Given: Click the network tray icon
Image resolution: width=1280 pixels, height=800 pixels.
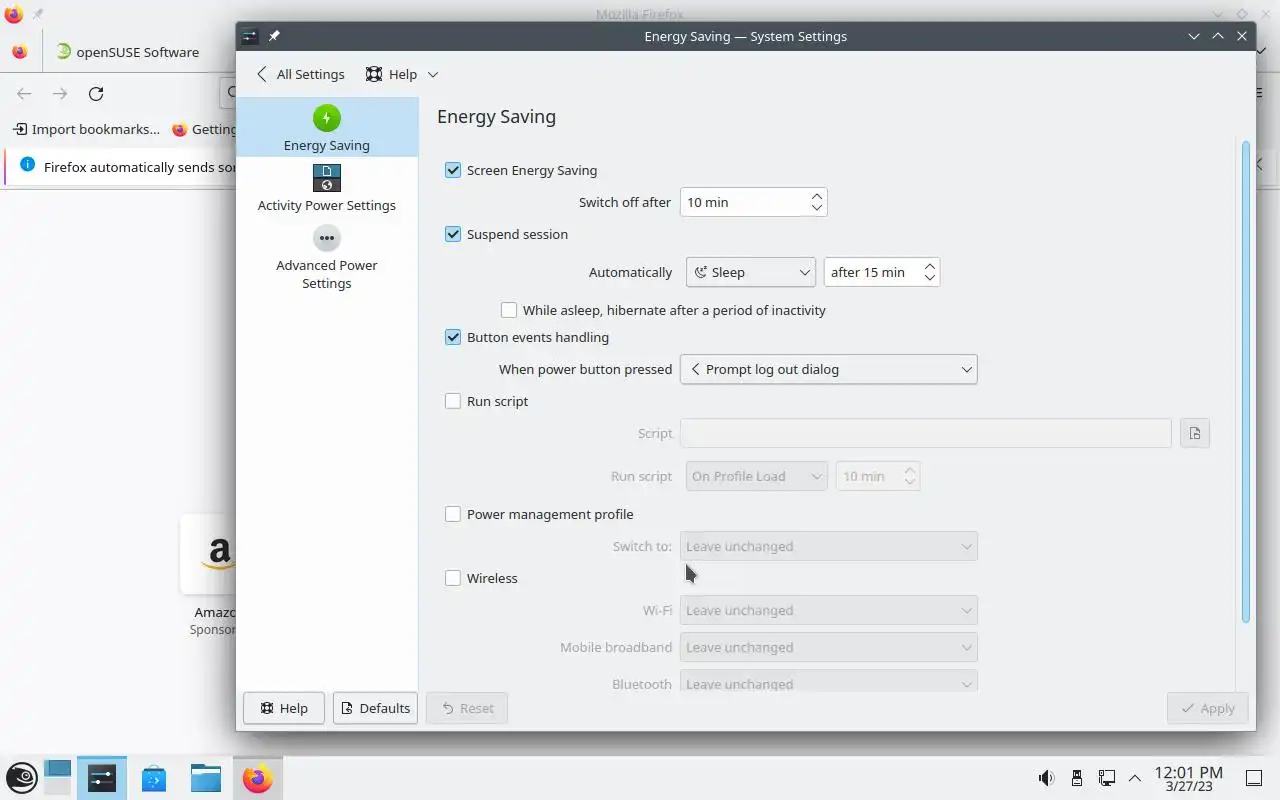Looking at the screenshot, I should (1106, 778).
